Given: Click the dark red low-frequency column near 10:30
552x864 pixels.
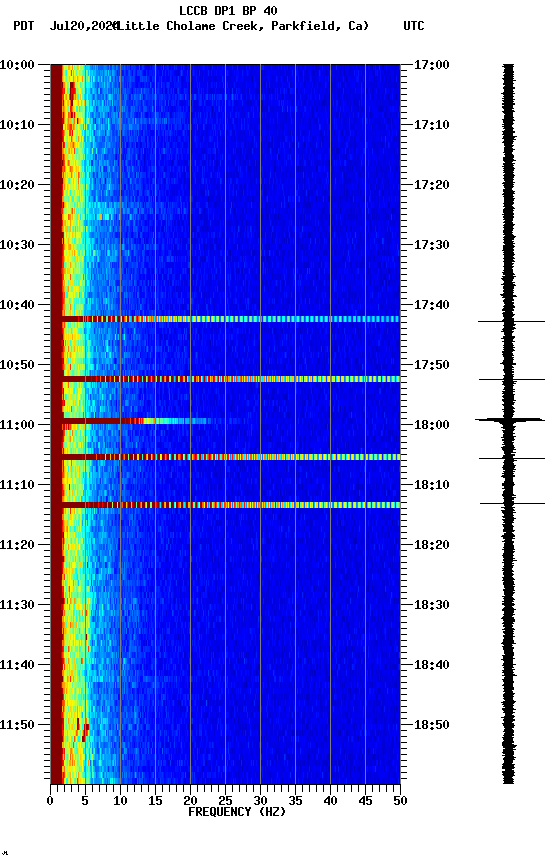Looking at the screenshot, I should pyautogui.click(x=56, y=245).
